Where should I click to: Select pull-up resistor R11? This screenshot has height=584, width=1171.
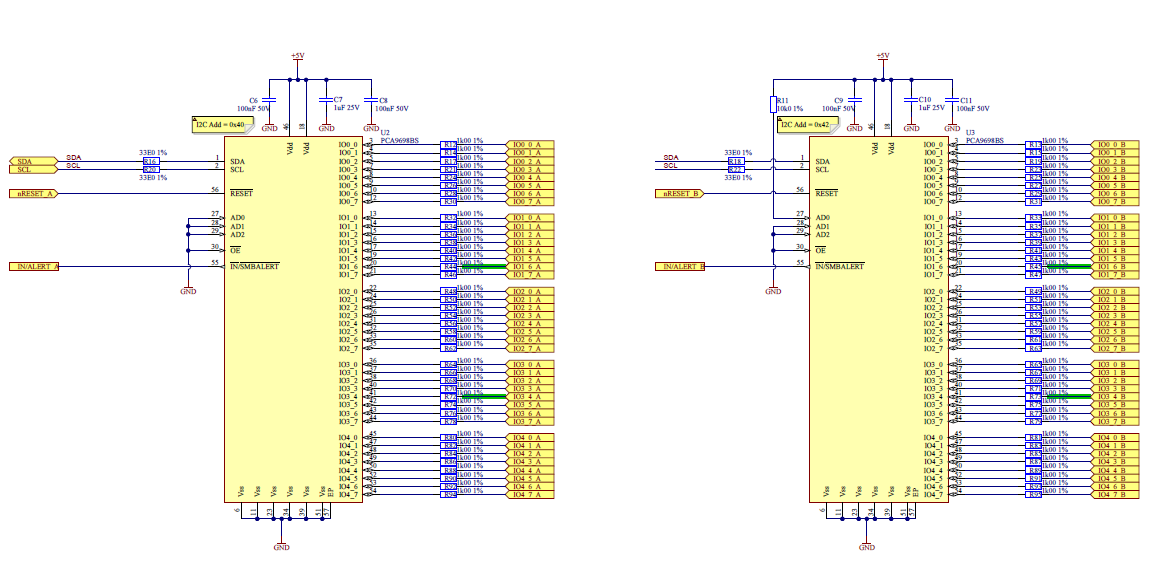coord(774,104)
